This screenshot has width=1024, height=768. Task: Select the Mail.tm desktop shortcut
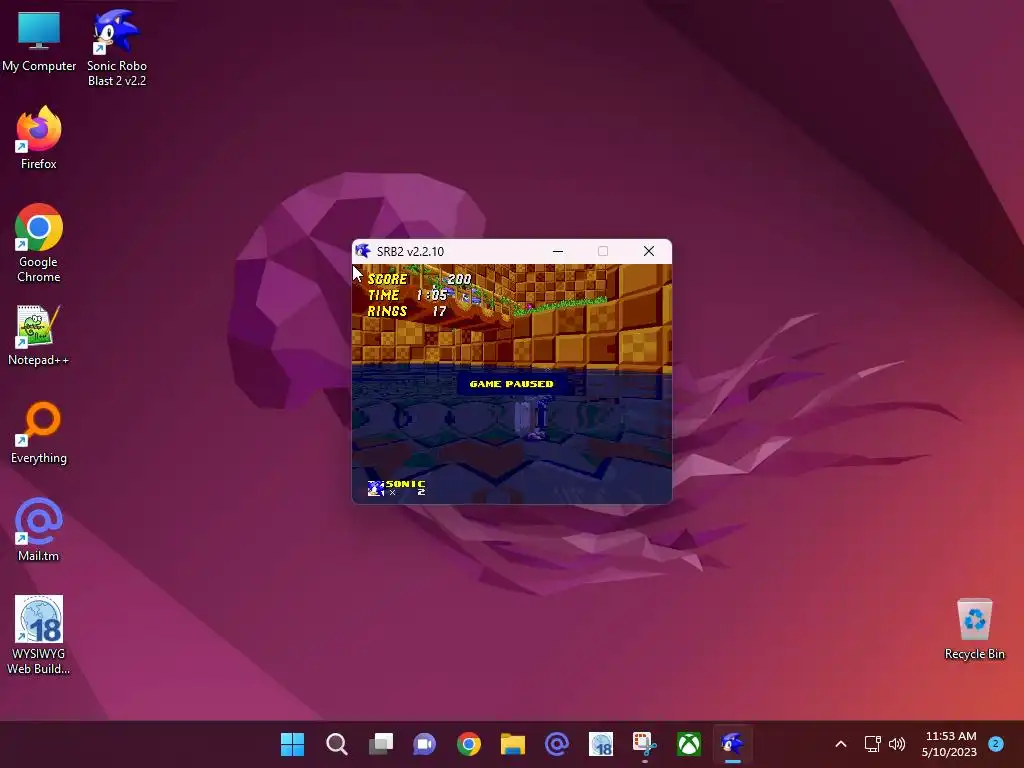39,530
